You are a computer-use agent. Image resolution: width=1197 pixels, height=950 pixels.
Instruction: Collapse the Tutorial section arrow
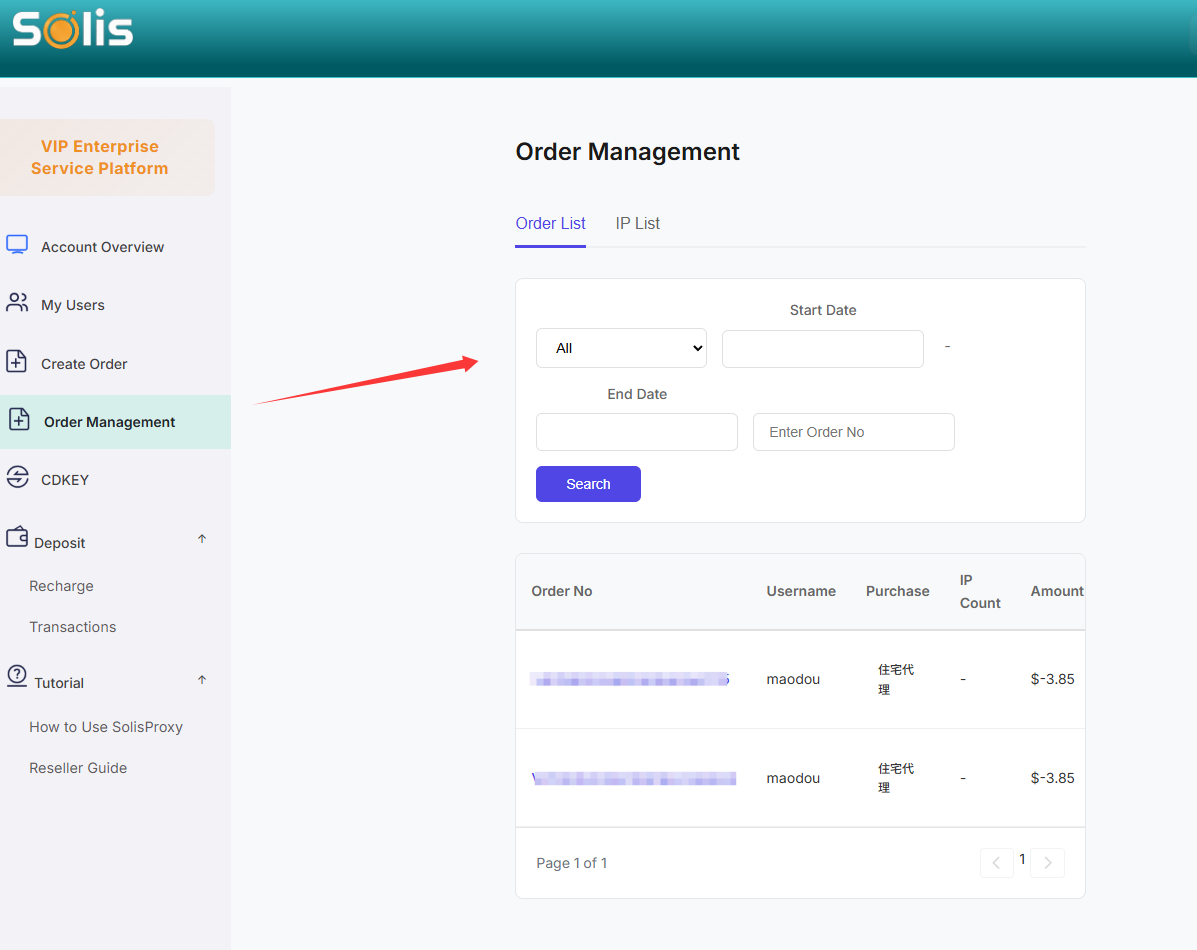point(202,680)
